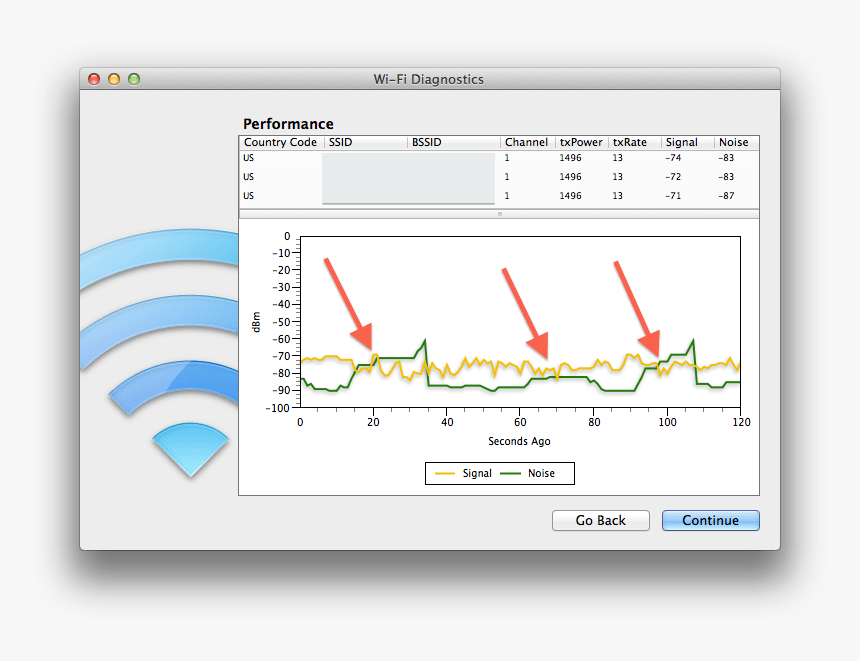This screenshot has width=860, height=661.
Task: Click the split-view divider handle below table
Action: [500, 214]
